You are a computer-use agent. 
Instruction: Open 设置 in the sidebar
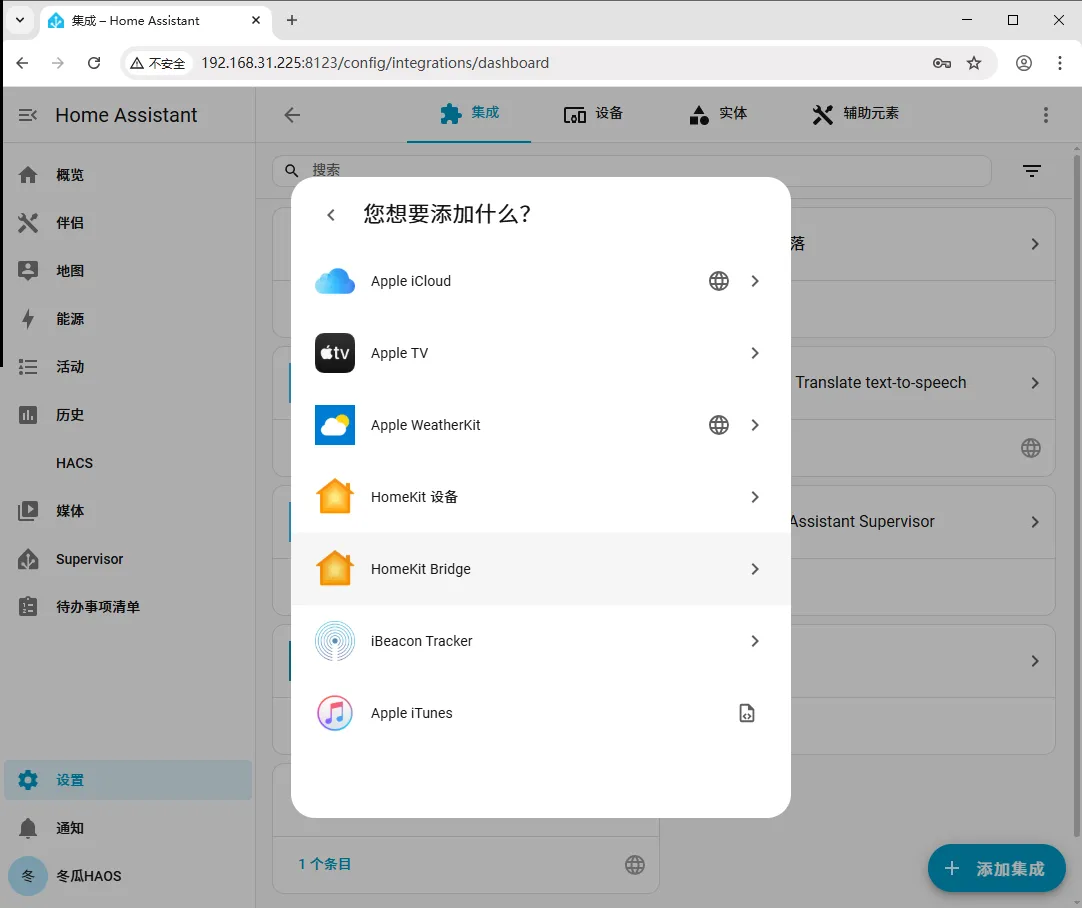[128, 780]
